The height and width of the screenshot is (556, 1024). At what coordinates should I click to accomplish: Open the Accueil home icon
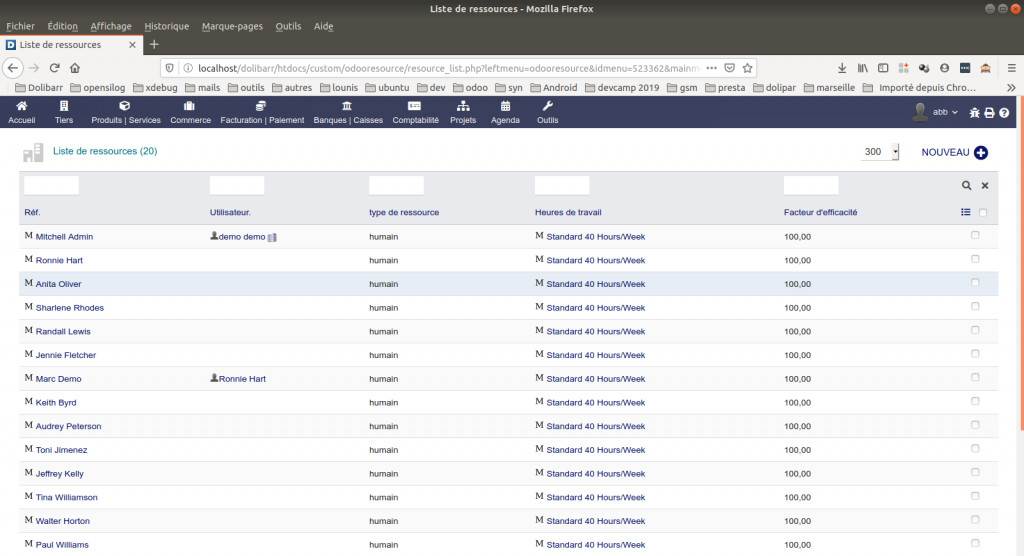pyautogui.click(x=21, y=111)
